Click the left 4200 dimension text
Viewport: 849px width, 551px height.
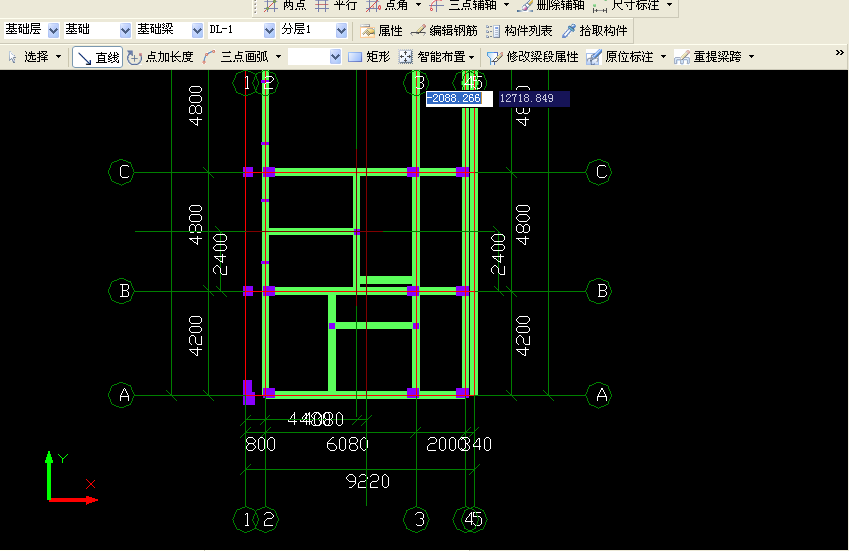pos(195,336)
